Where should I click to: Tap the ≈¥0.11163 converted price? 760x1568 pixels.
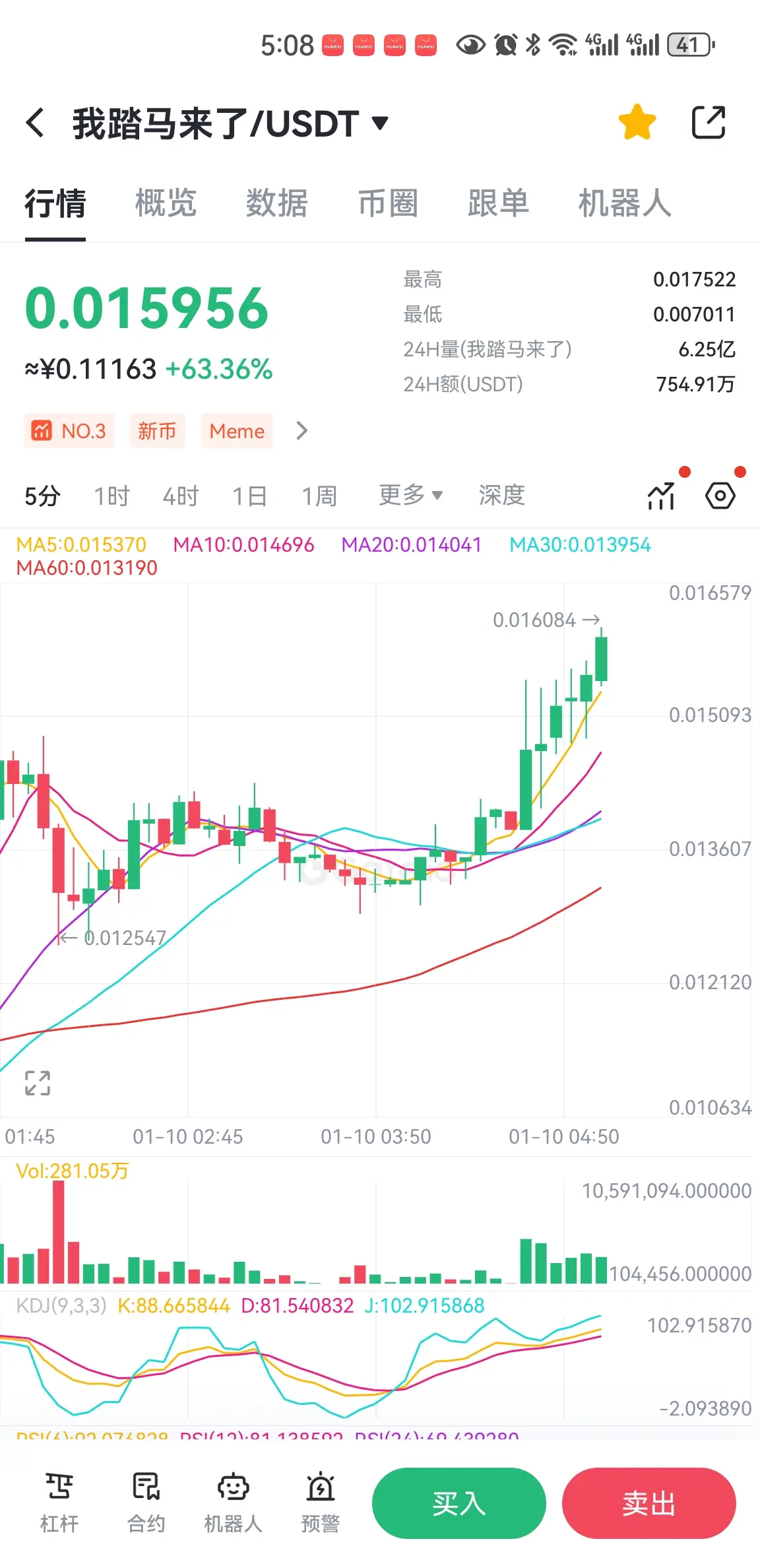pyautogui.click(x=90, y=370)
